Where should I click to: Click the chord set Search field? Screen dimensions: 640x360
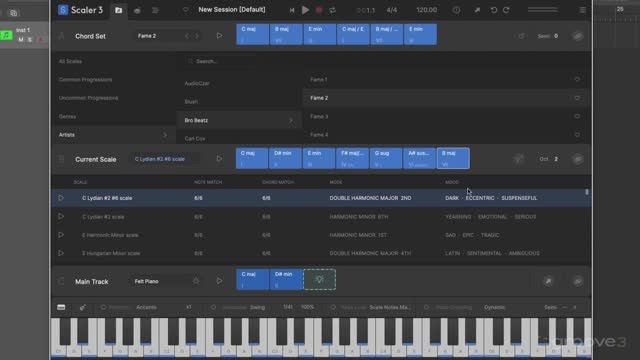coord(220,61)
